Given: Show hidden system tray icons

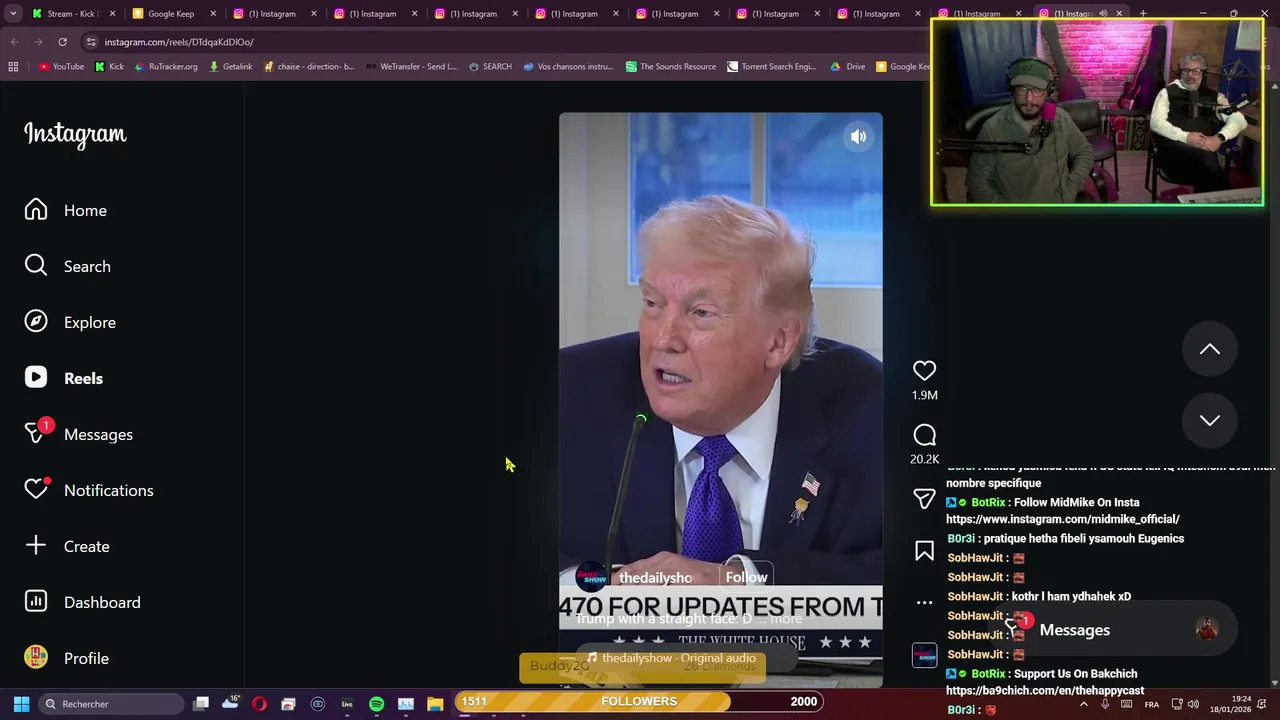Looking at the screenshot, I should [x=1084, y=704].
